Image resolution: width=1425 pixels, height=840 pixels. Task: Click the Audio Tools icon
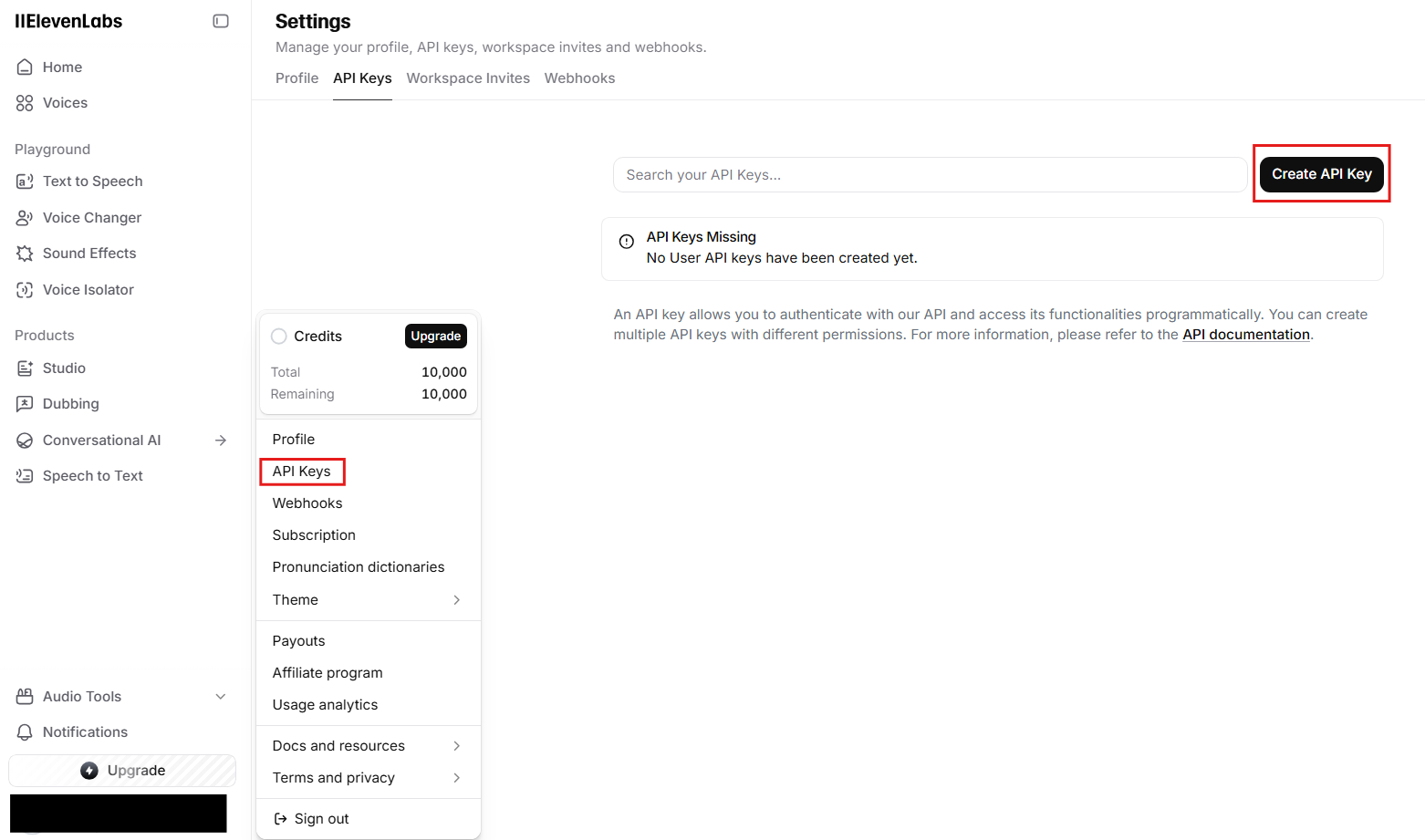pos(25,697)
